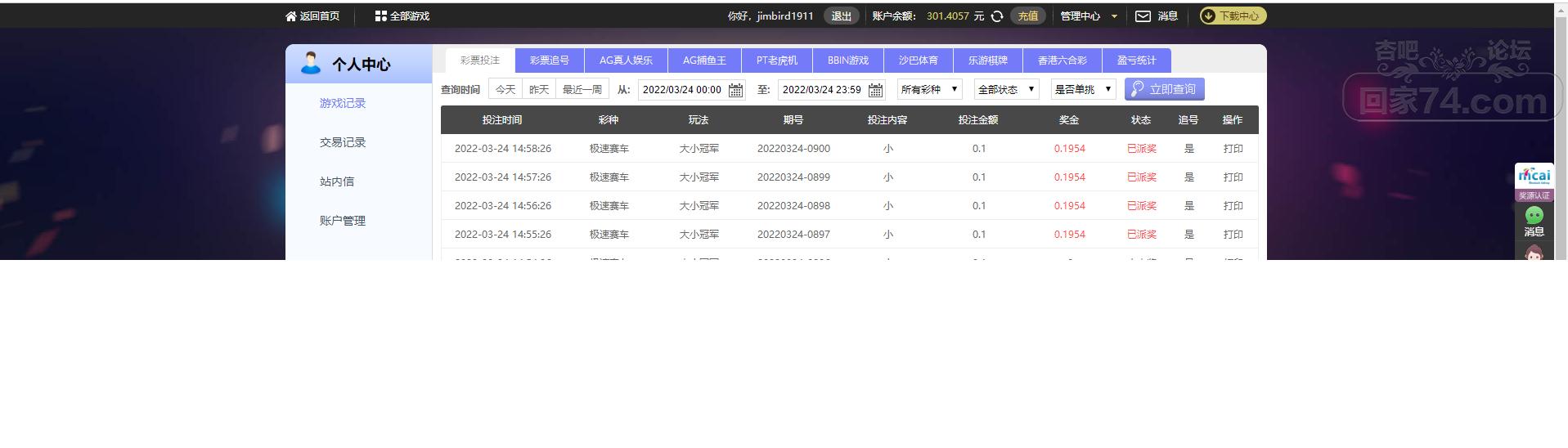Image resolution: width=1568 pixels, height=448 pixels.
Task: Click the 奖金 column header
Action: [x=1069, y=120]
